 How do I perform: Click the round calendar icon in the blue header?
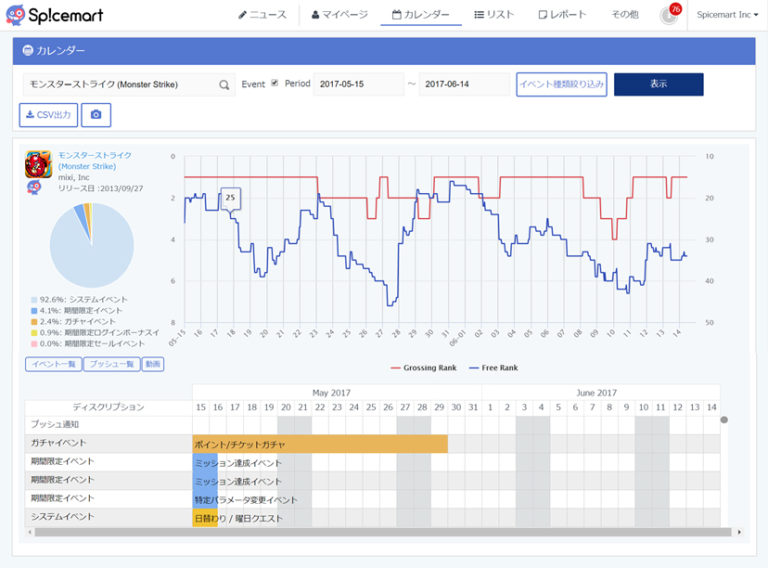click(x=28, y=50)
